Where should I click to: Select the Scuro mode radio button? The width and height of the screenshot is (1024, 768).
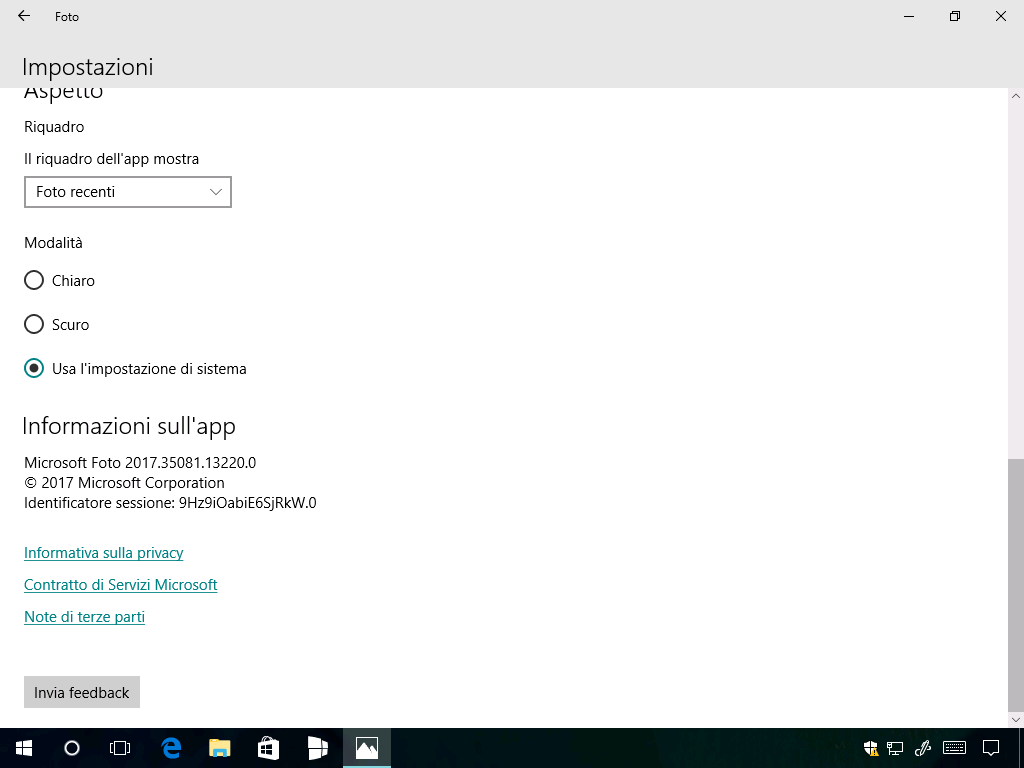pyautogui.click(x=34, y=325)
